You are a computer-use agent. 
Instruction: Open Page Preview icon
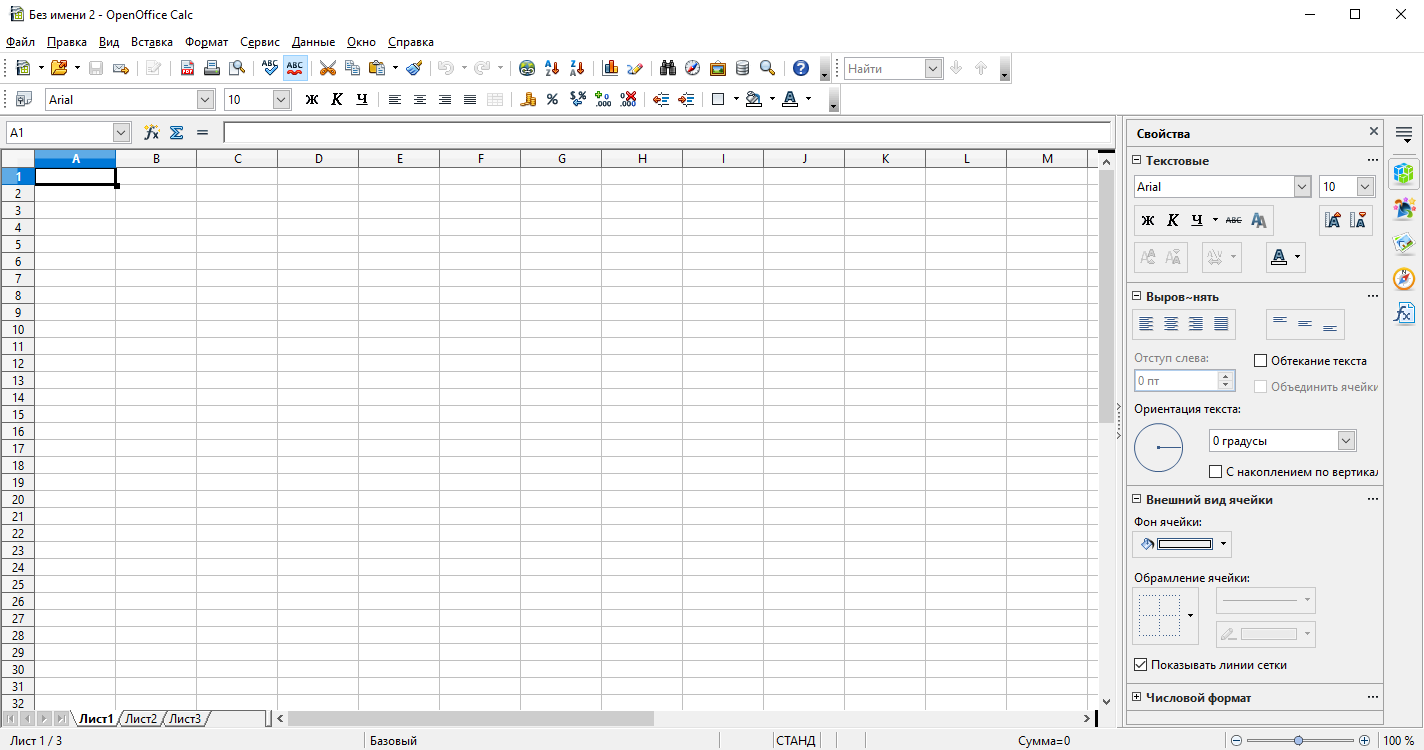[237, 68]
